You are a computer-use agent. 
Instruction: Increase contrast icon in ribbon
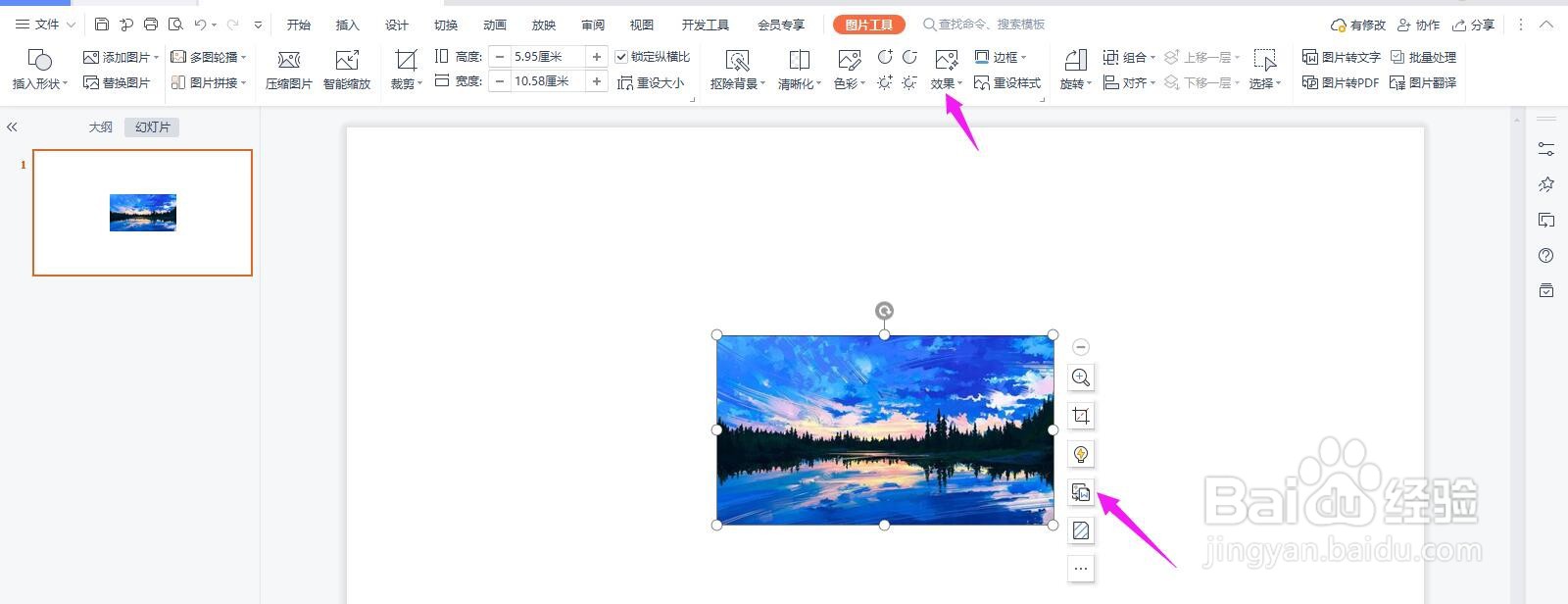tap(885, 57)
